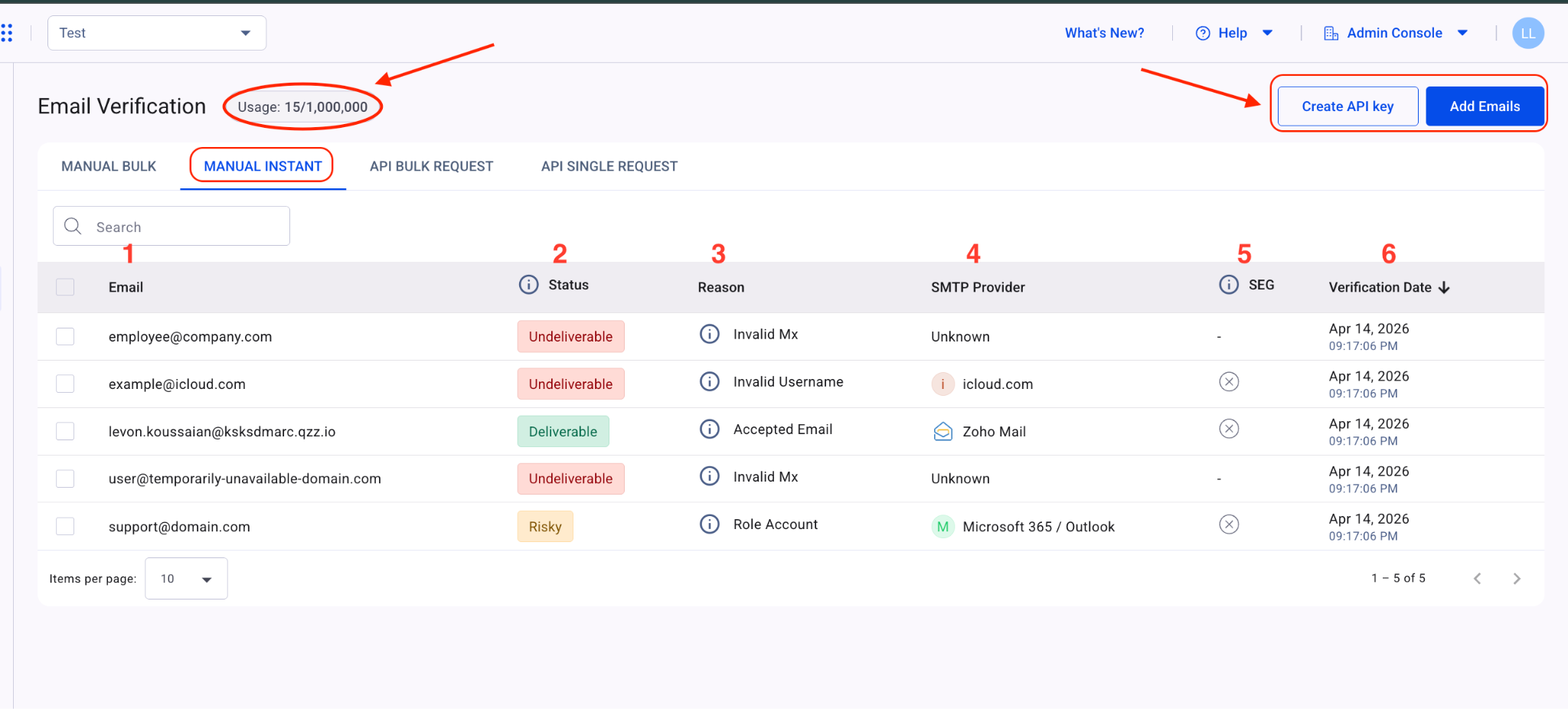Open the Test account dropdown
This screenshot has height=709, width=1568.
pos(157,33)
